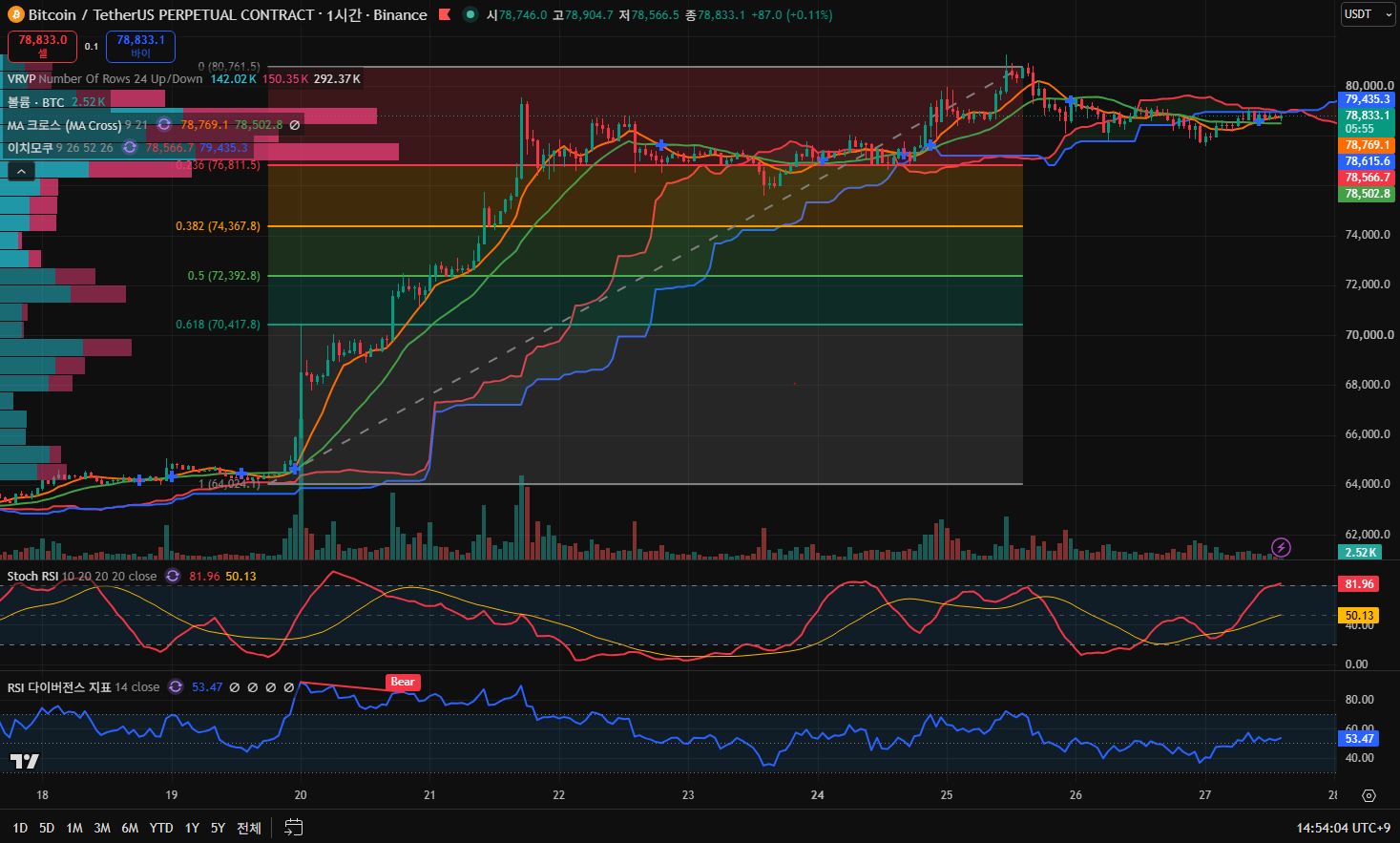The image size is (1400, 843).
Task: Click the refresh icon in the MA Cross legend
Action: pyautogui.click(x=164, y=125)
